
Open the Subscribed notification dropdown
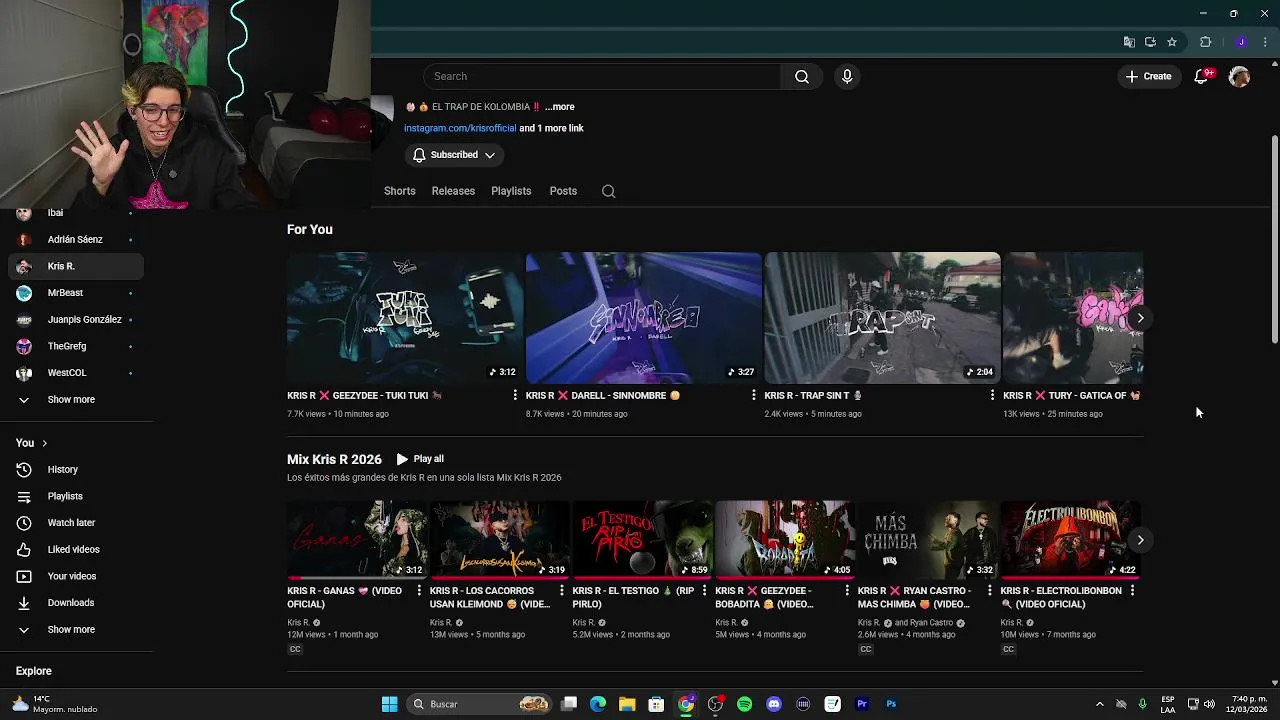click(x=455, y=155)
